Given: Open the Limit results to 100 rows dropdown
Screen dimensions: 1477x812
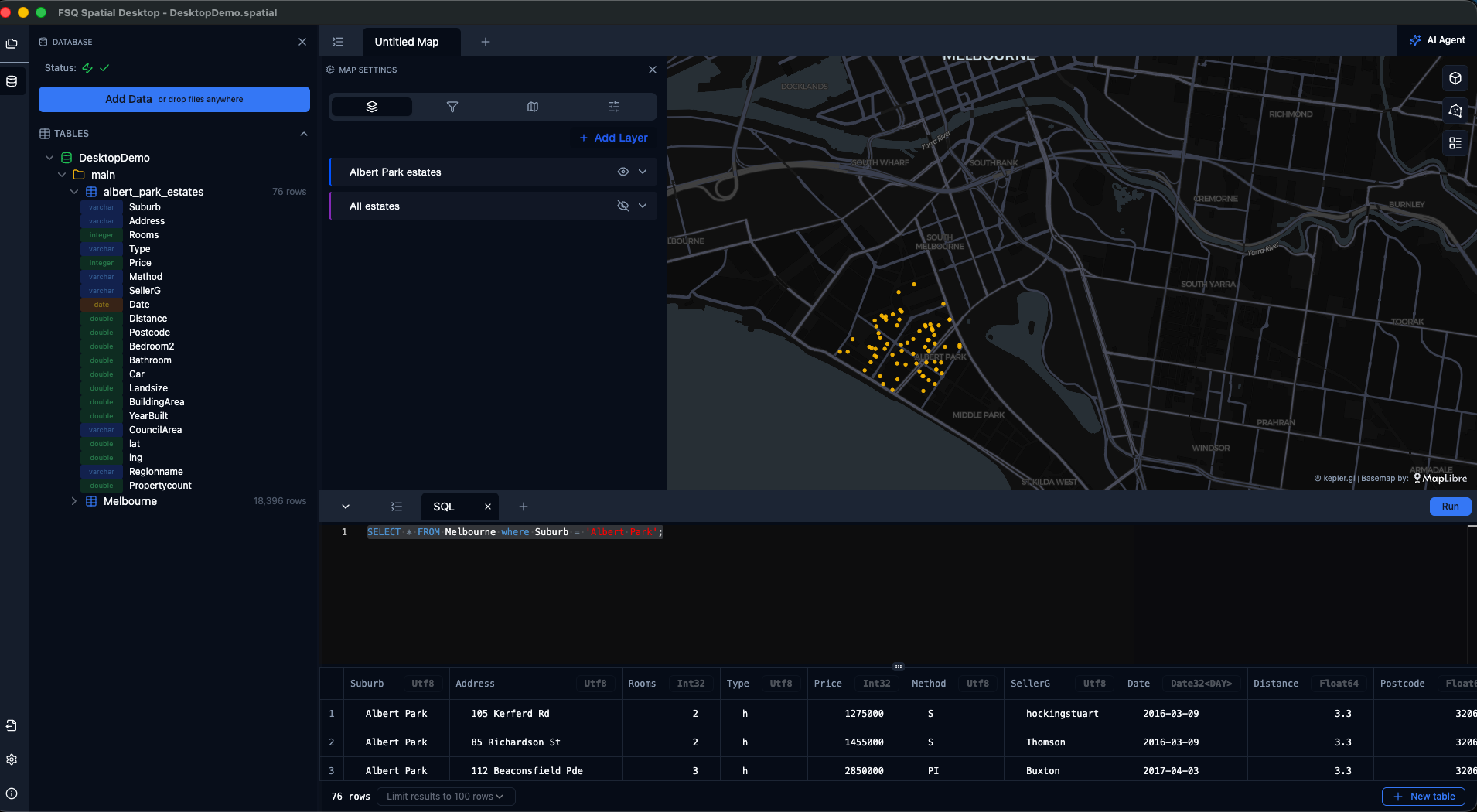Looking at the screenshot, I should click(445, 797).
